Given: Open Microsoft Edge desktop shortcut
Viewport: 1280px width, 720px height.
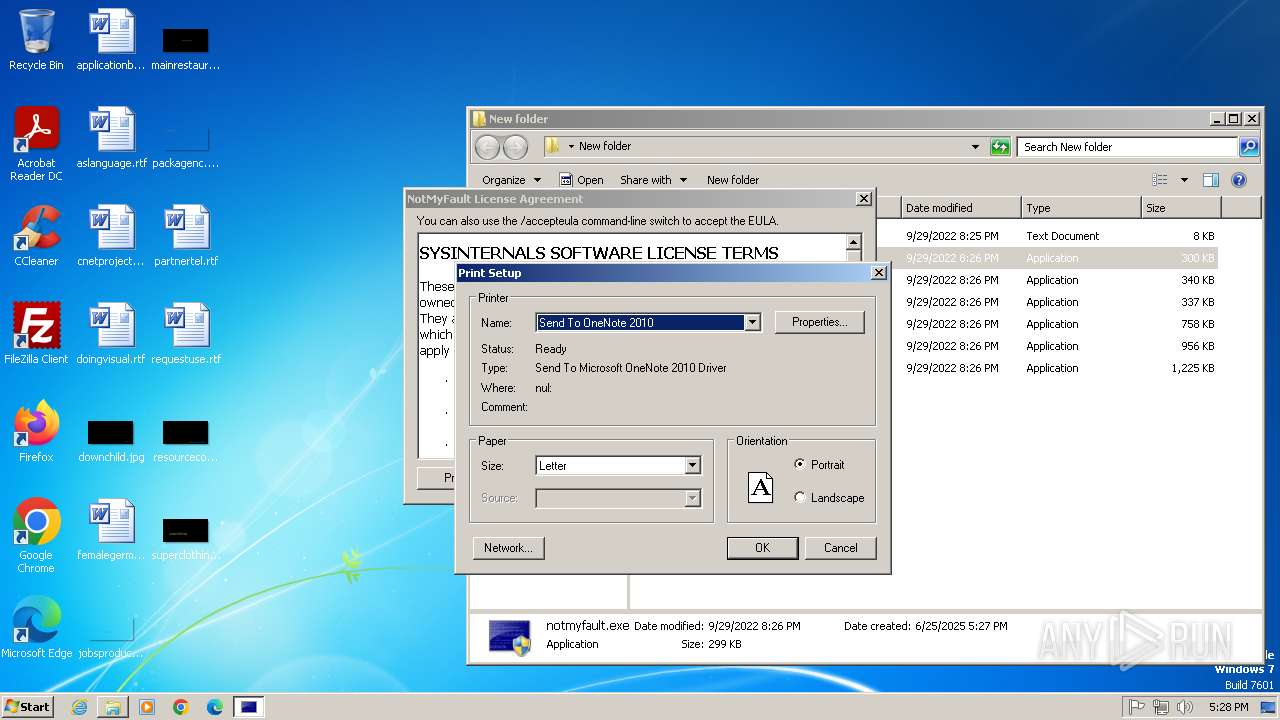Looking at the screenshot, I should tap(36, 628).
